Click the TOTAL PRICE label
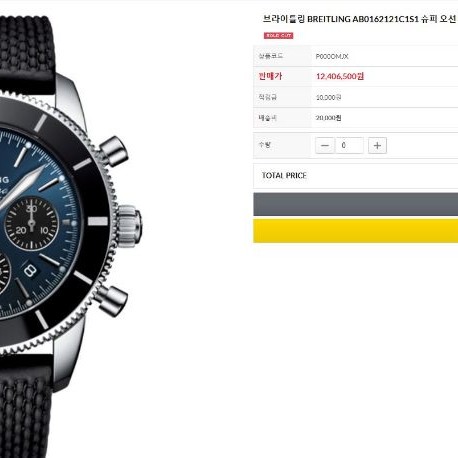 pyautogui.click(x=284, y=175)
